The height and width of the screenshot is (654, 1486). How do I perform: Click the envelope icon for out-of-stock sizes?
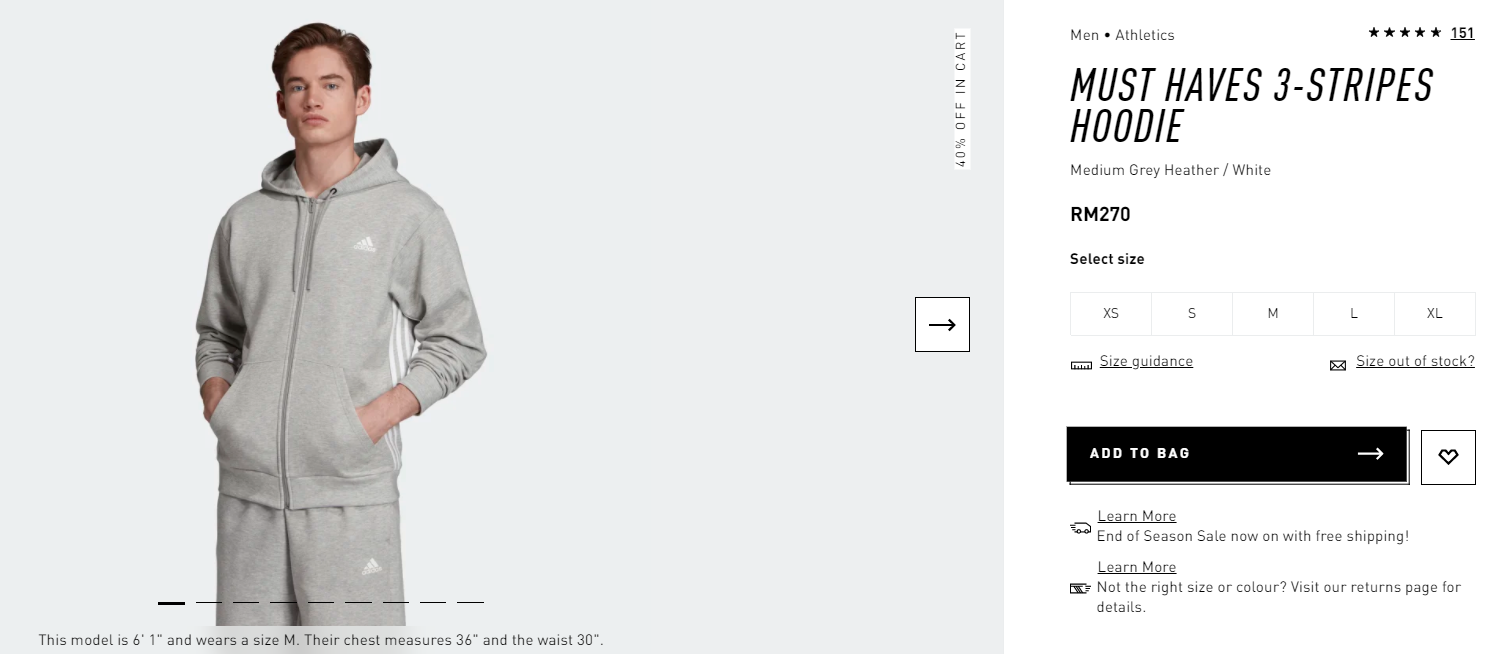point(1338,366)
